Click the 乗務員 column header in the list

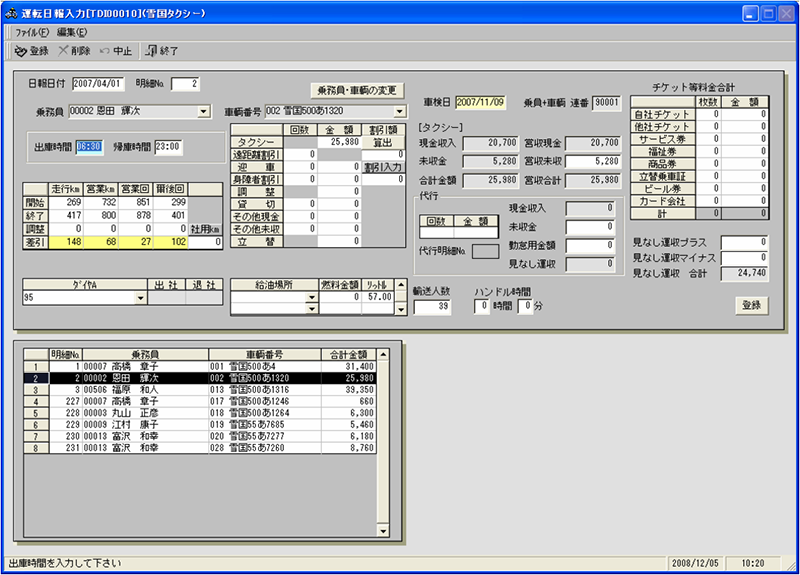145,355
